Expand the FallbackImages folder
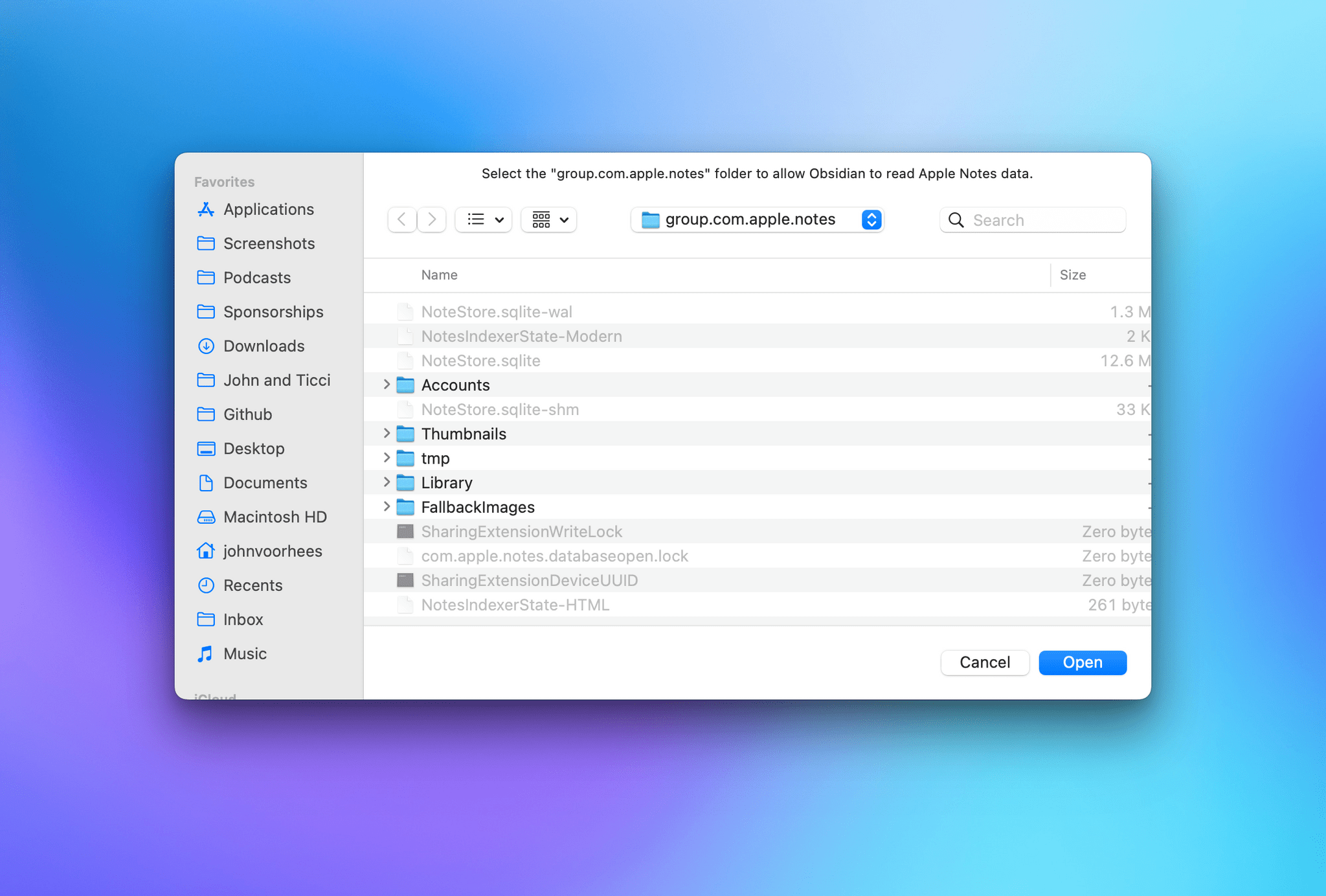This screenshot has height=896, width=1326. point(386,506)
